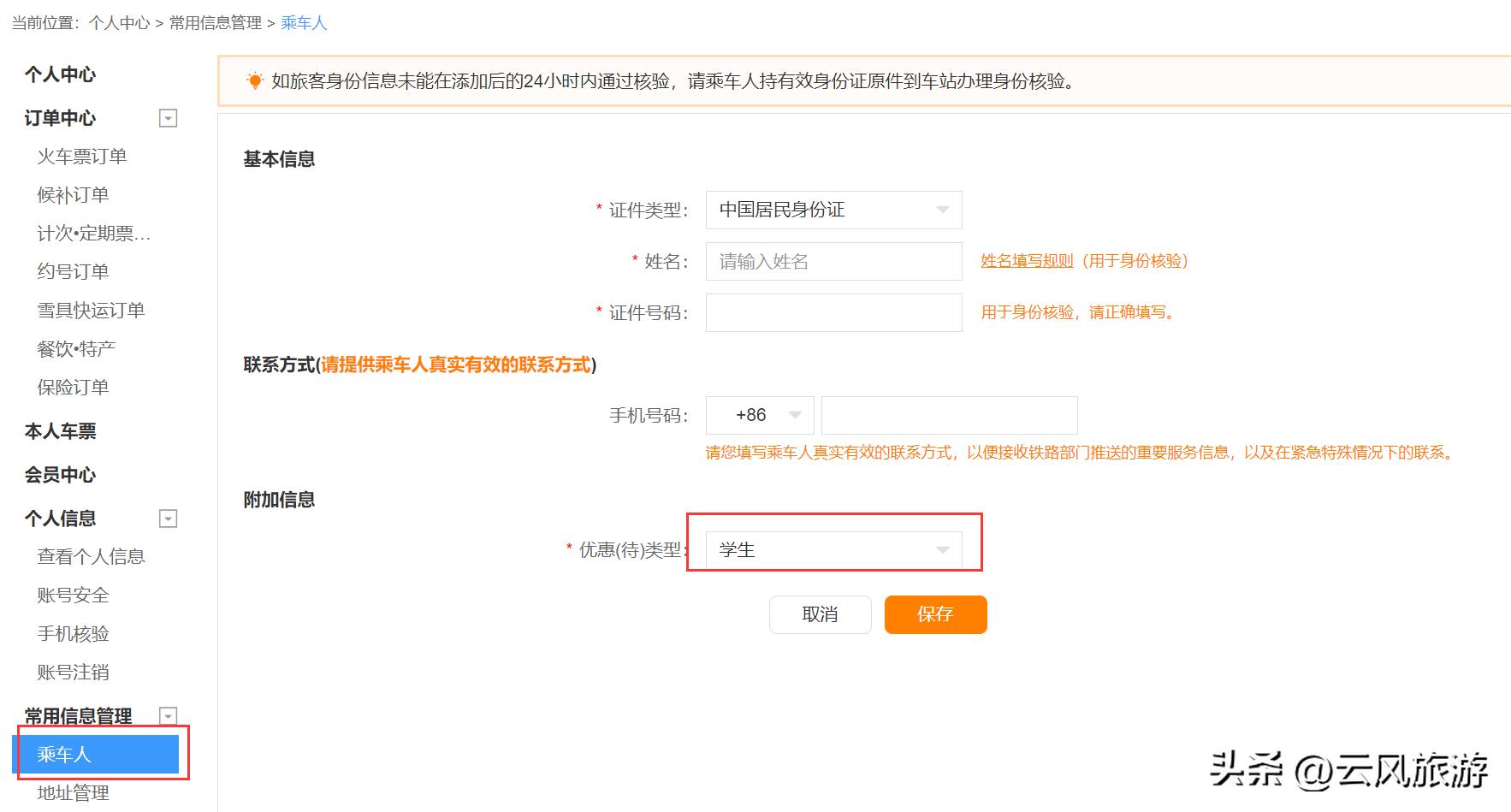Click the orange lightbulb notice icon

tap(254, 81)
